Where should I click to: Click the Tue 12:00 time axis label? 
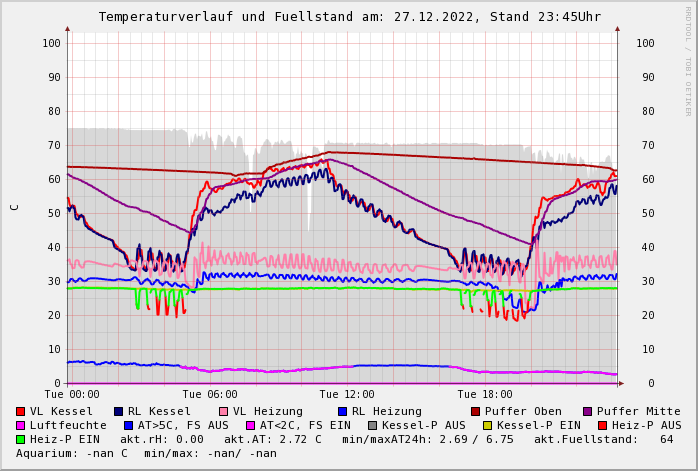347,395
